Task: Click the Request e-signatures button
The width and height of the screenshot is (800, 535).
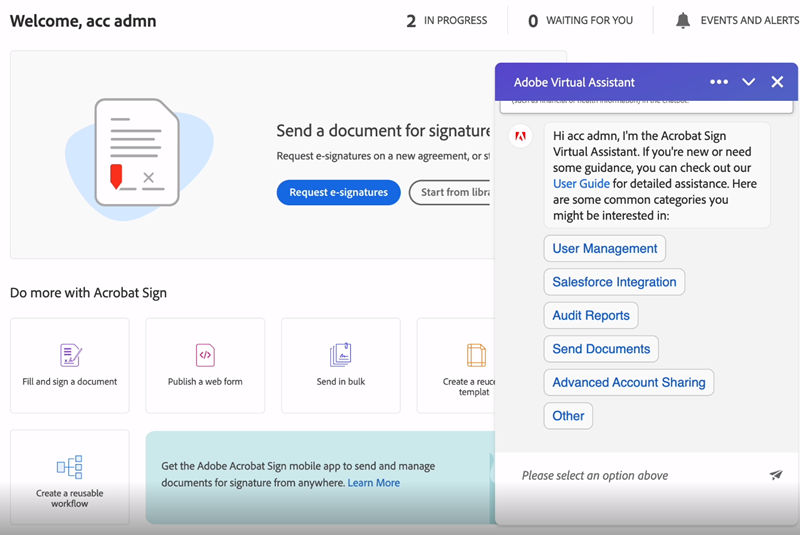Action: 338,192
